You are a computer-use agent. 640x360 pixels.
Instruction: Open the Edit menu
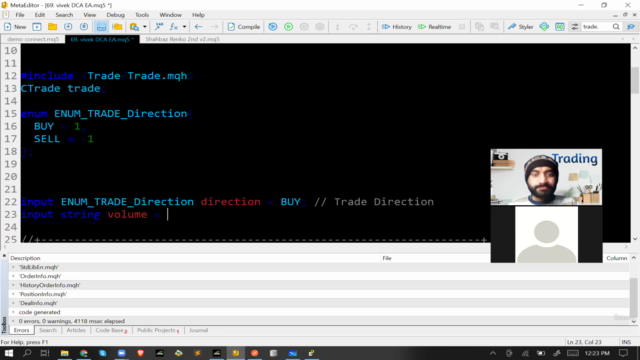[x=40, y=15]
